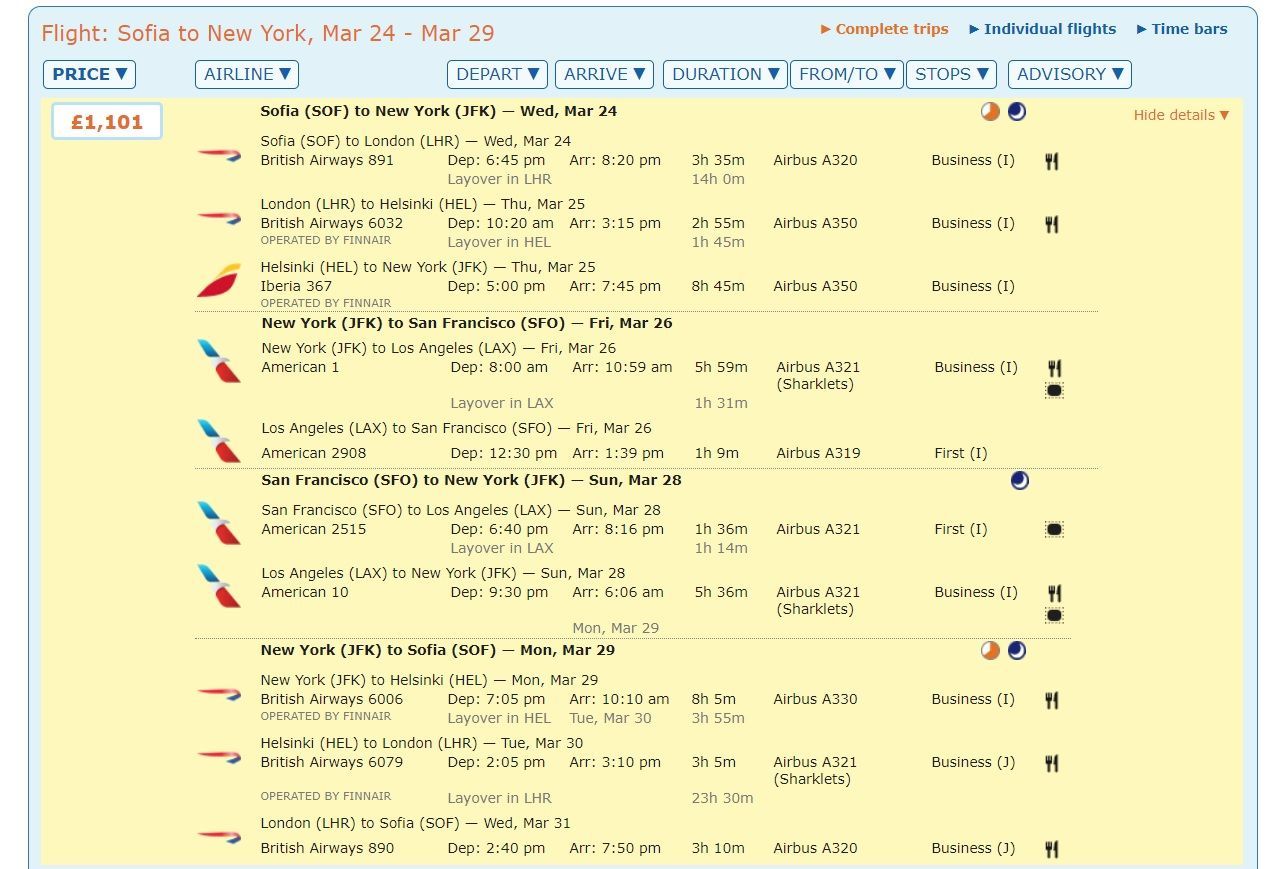Collapse itinerary with Hide details
Image resolution: width=1283 pixels, height=869 pixels.
pyautogui.click(x=1181, y=115)
